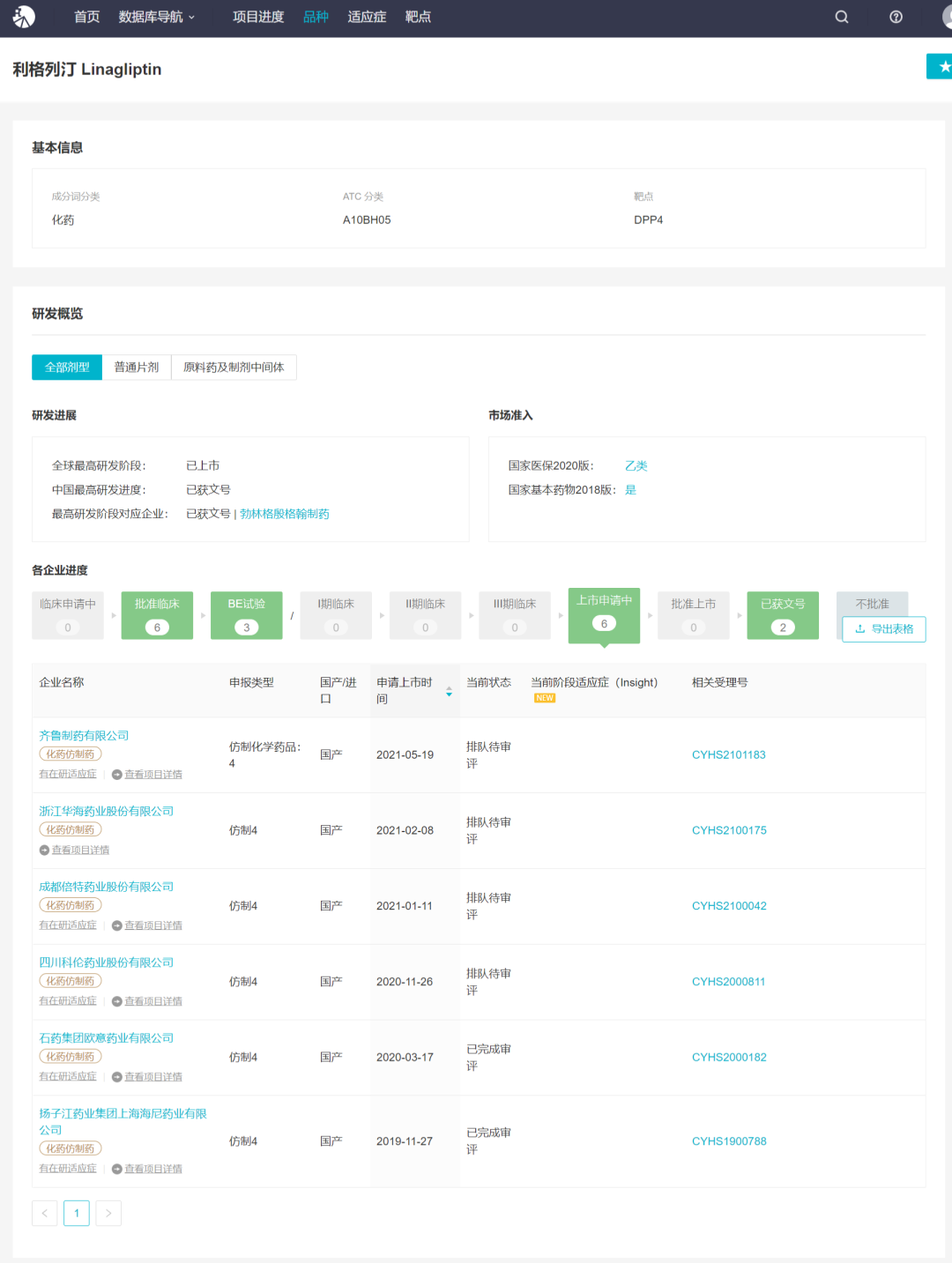
Task: Open acceptance number CYHS2000182
Action: click(729, 1058)
